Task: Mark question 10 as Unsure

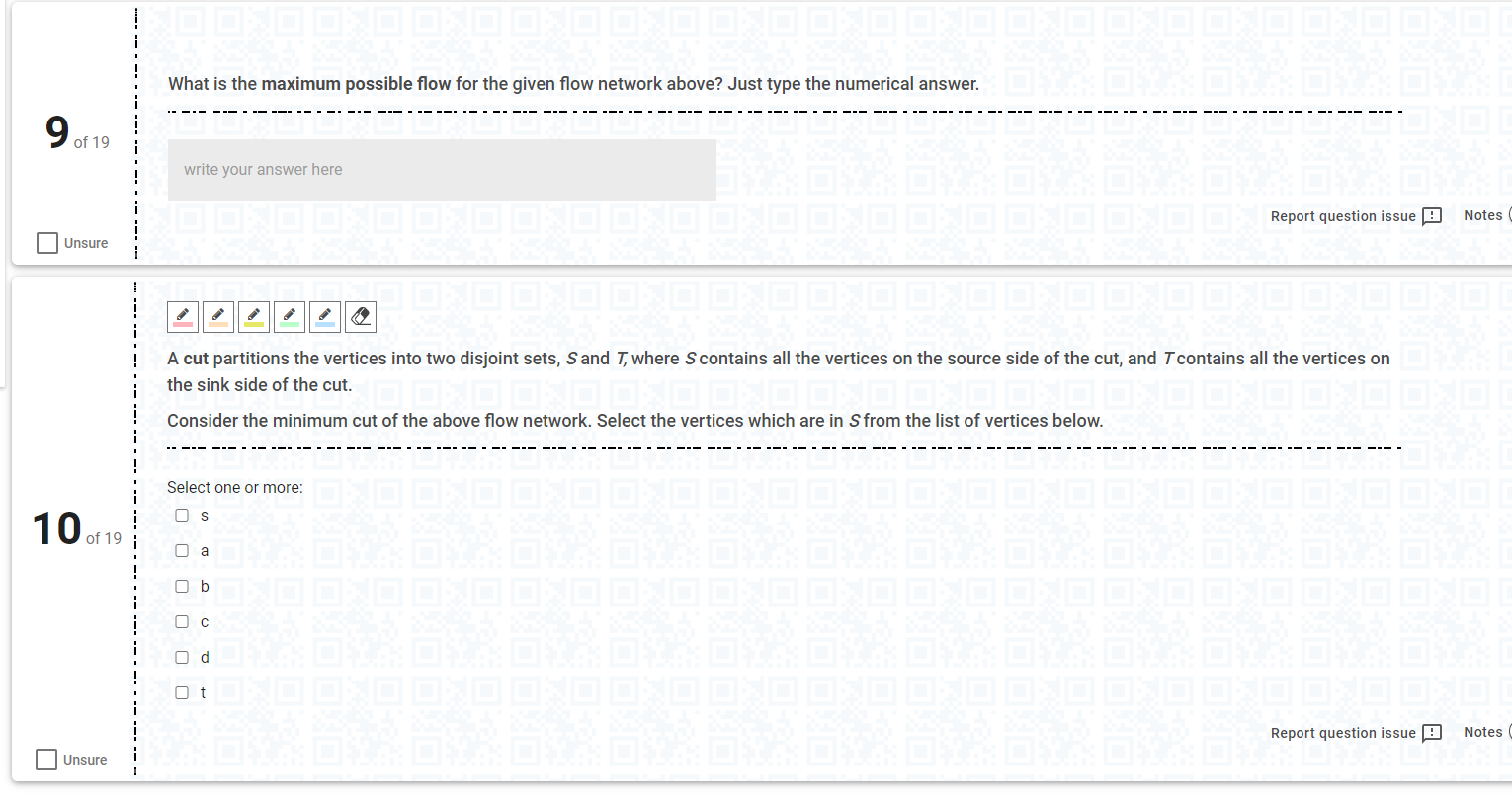Action: coord(46,759)
